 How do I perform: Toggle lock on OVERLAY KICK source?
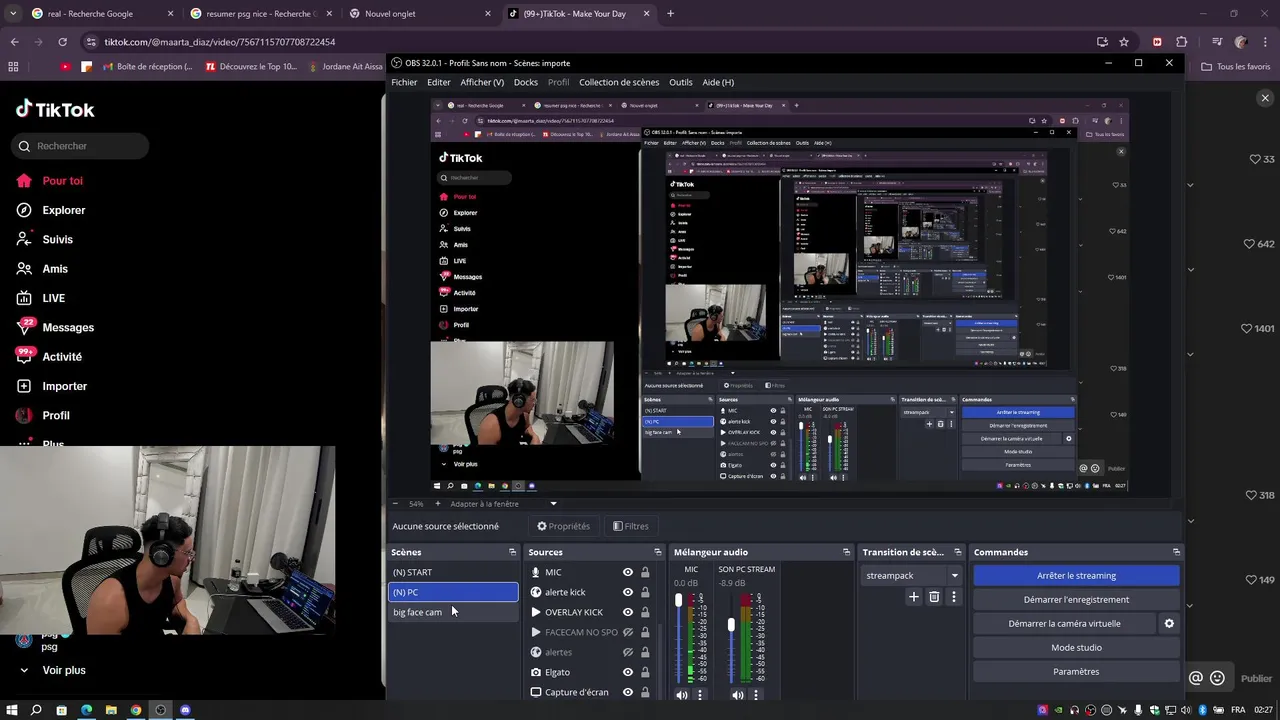(x=645, y=612)
